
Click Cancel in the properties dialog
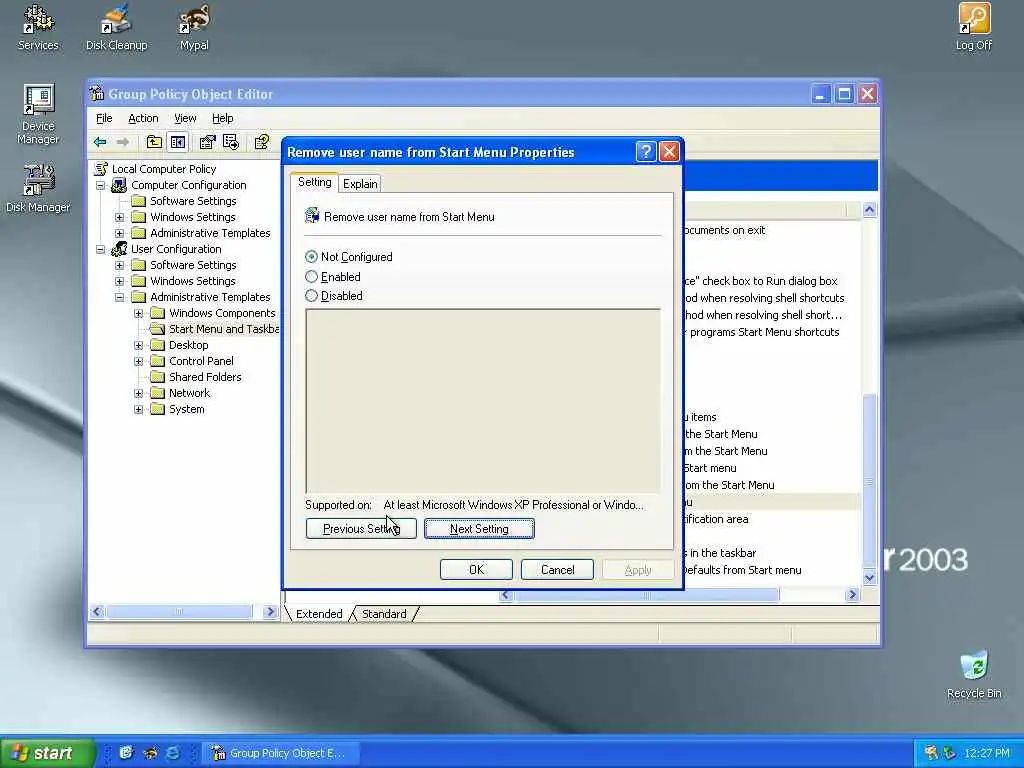point(557,569)
